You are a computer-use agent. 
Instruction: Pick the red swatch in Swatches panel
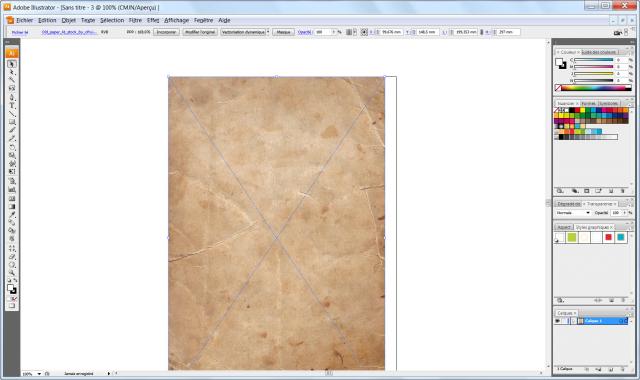577,110
